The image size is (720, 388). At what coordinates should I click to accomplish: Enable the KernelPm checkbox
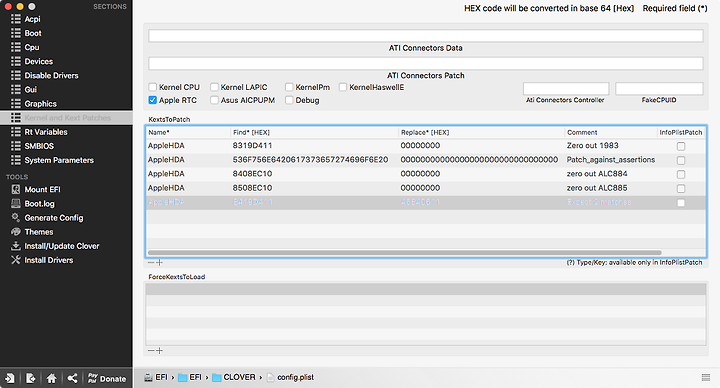point(289,87)
